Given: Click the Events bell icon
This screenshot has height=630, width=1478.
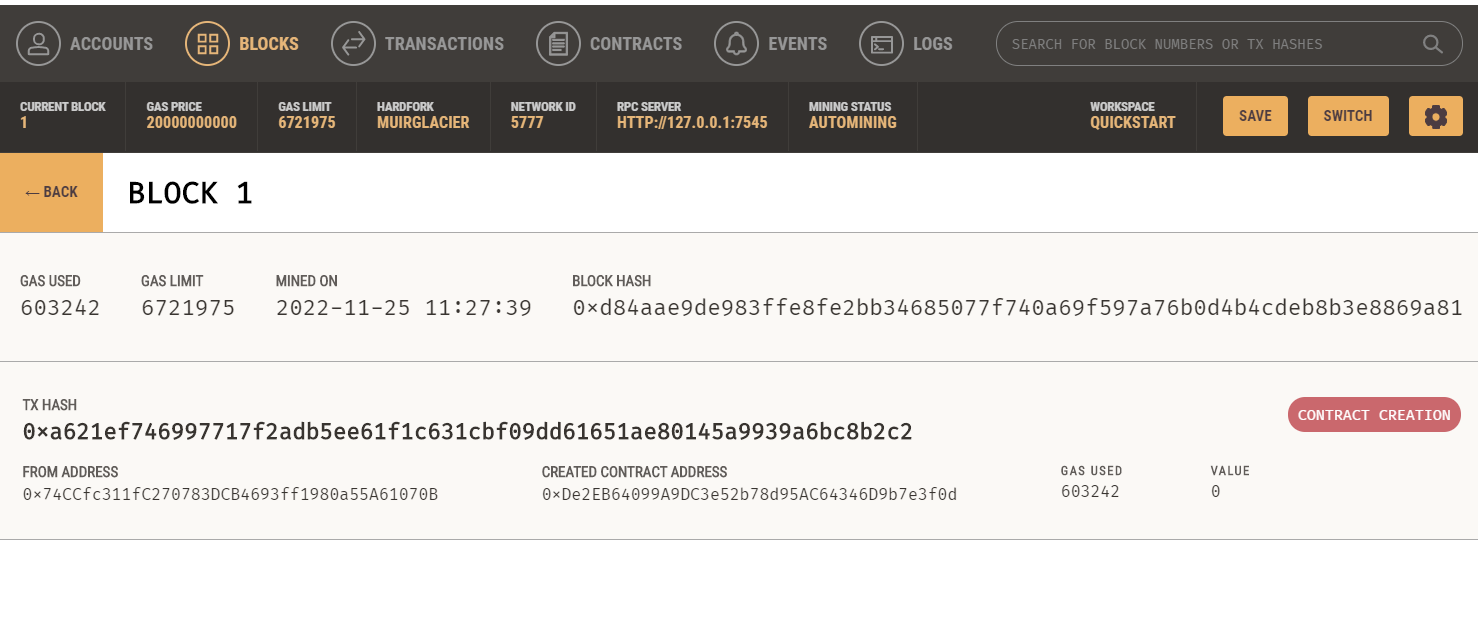Looking at the screenshot, I should coord(736,43).
